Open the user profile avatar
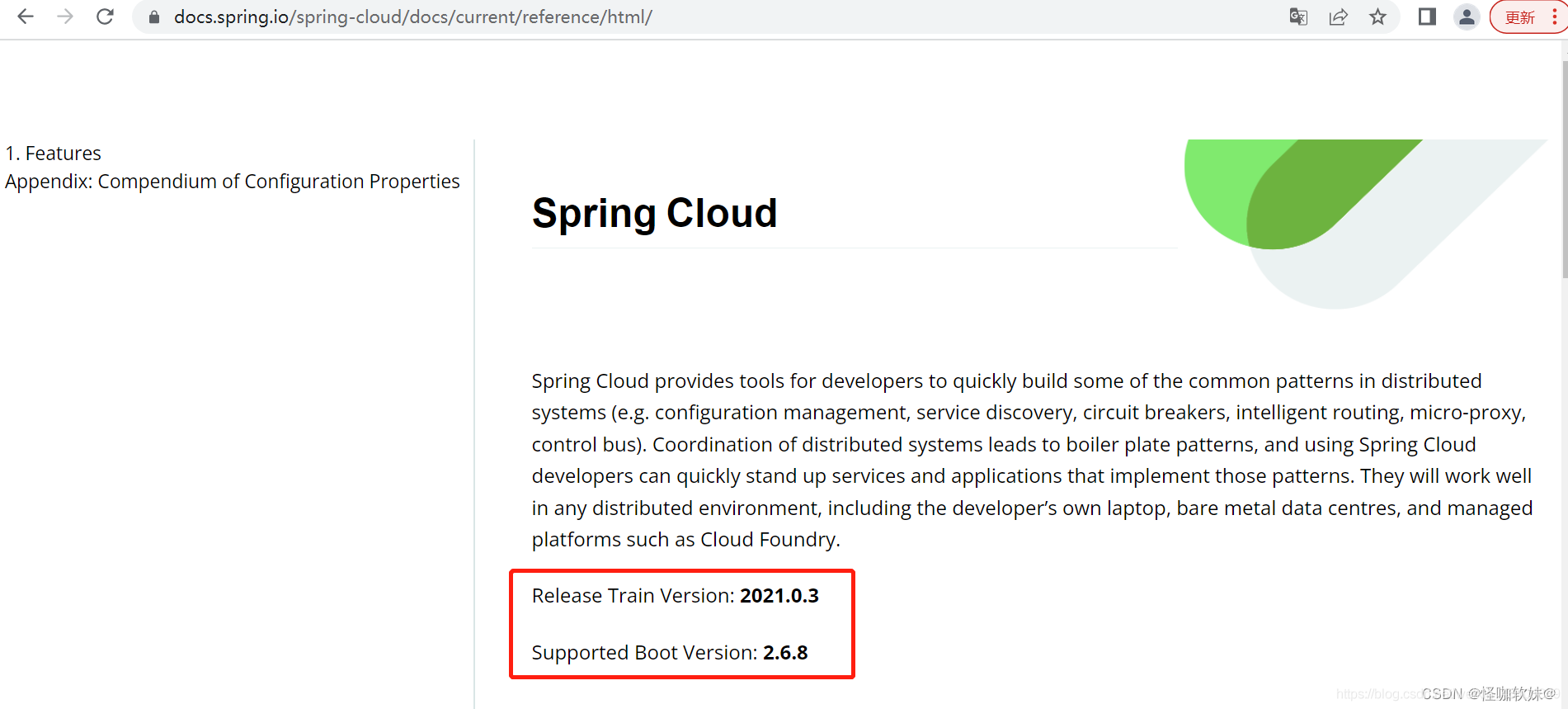This screenshot has width=1568, height=709. (1467, 17)
